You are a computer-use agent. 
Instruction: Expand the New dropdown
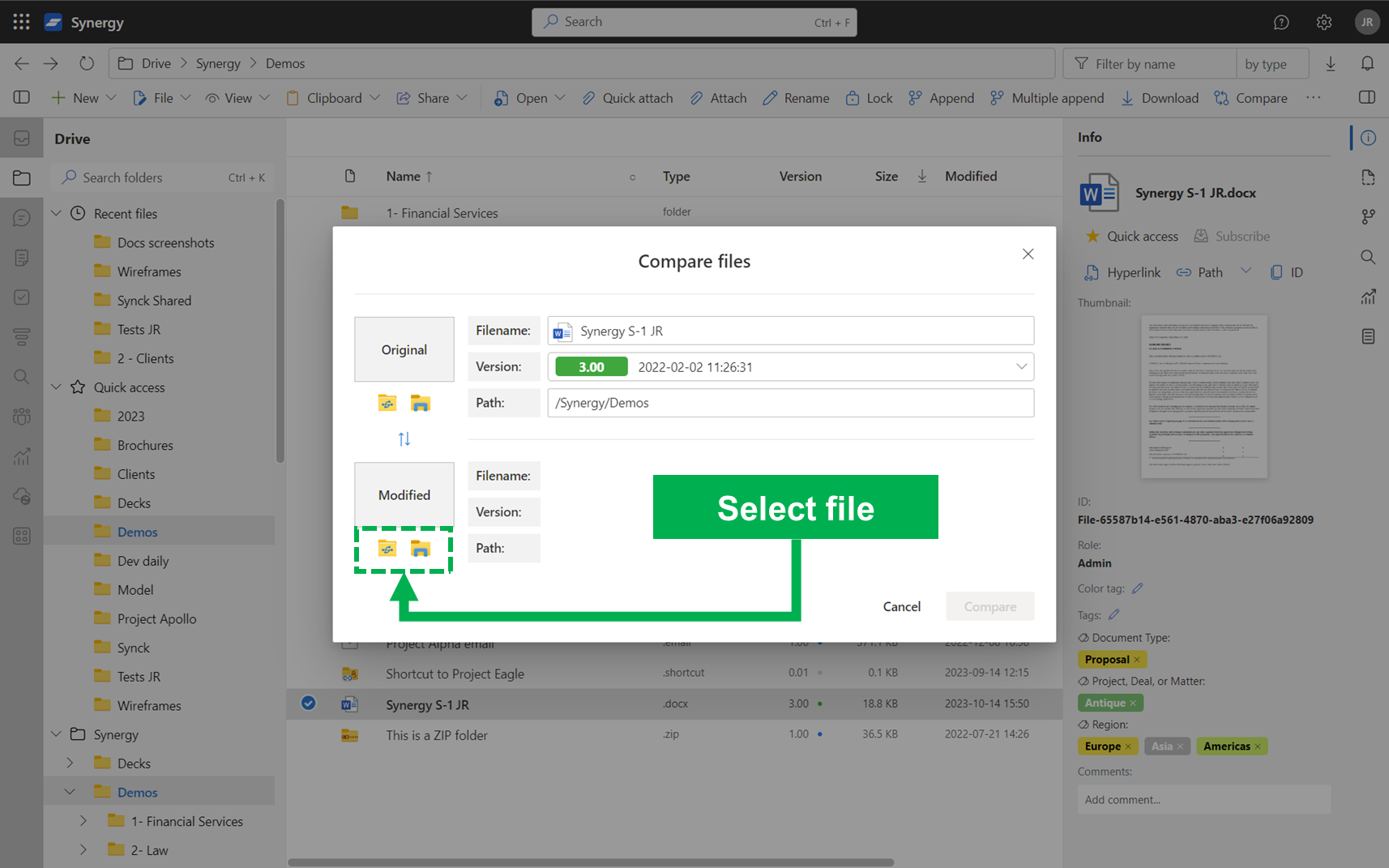click(111, 97)
